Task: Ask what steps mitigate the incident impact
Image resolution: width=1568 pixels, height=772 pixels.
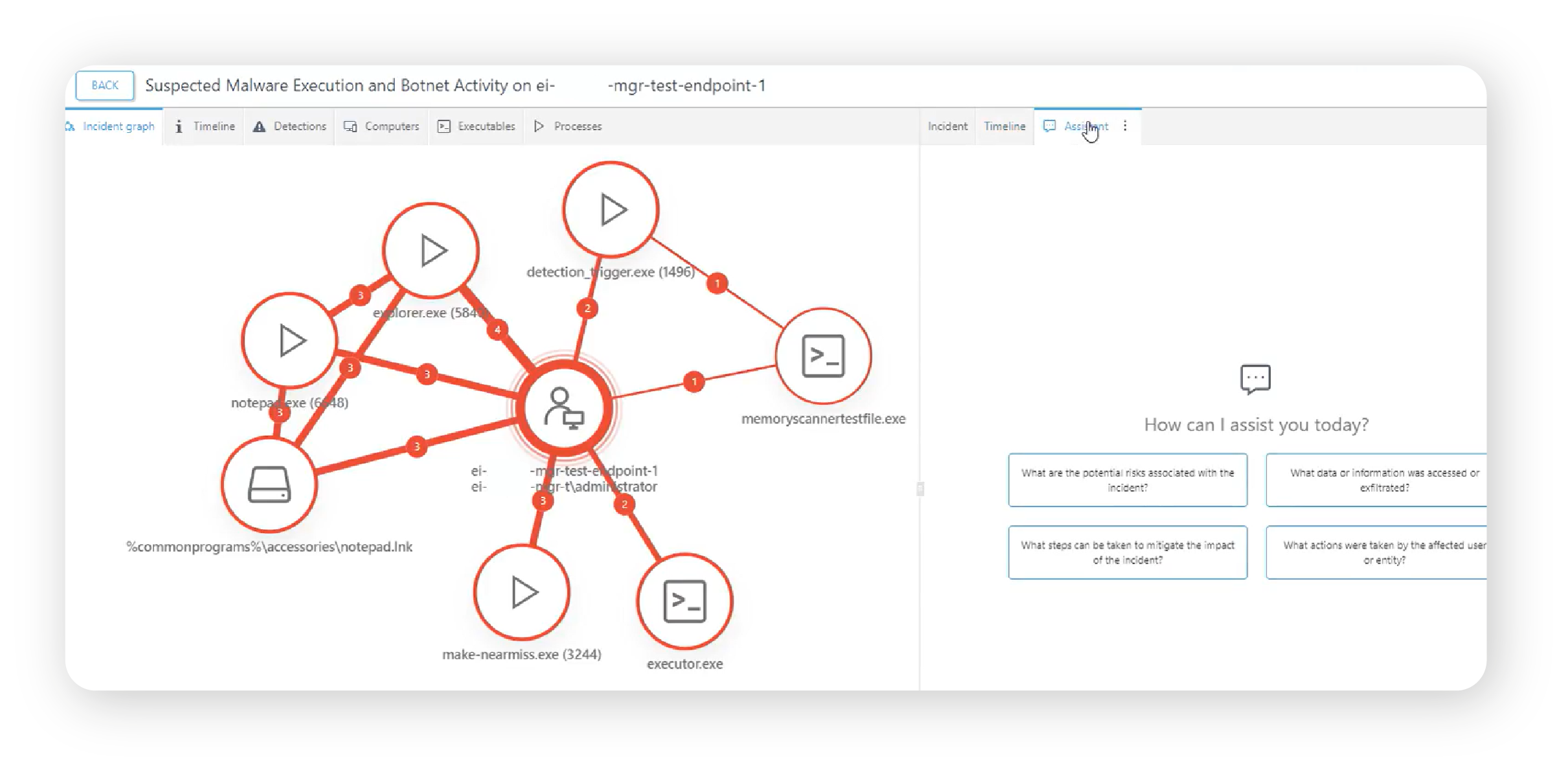Action: coord(1127,552)
